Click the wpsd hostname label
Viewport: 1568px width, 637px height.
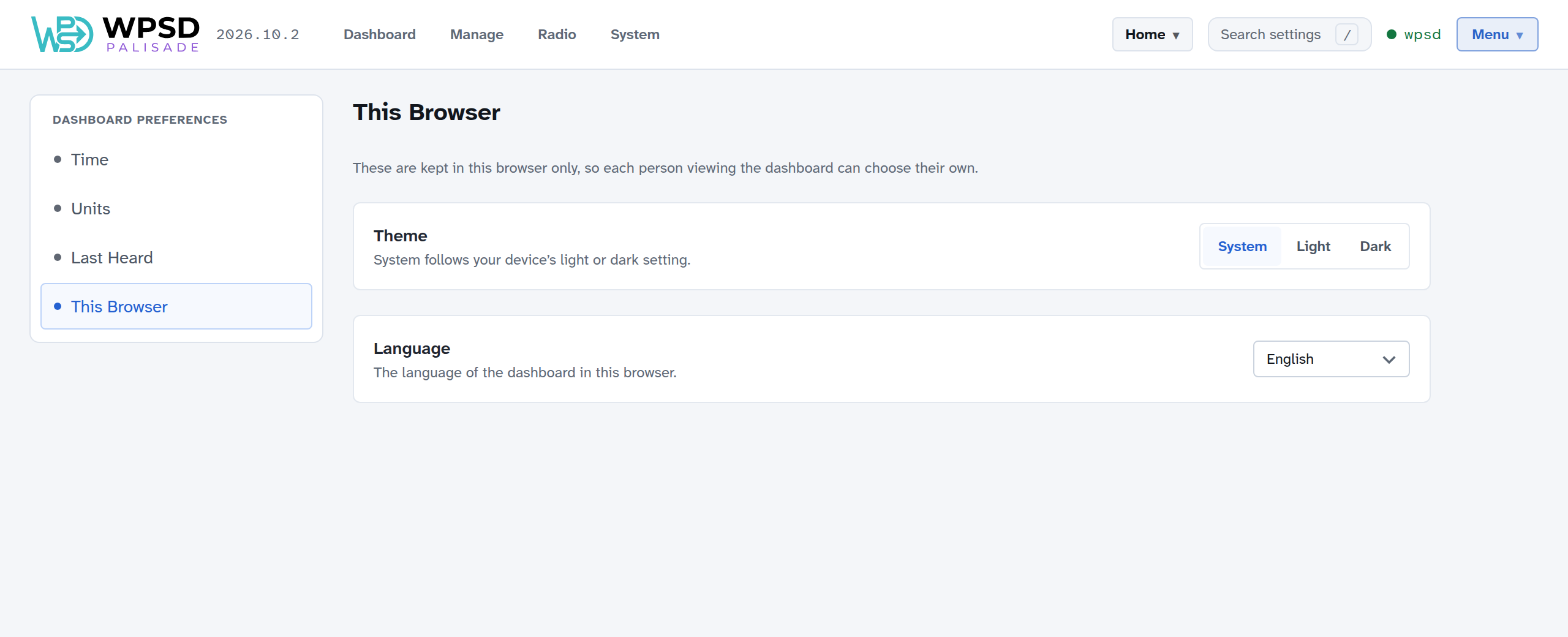(x=1422, y=34)
